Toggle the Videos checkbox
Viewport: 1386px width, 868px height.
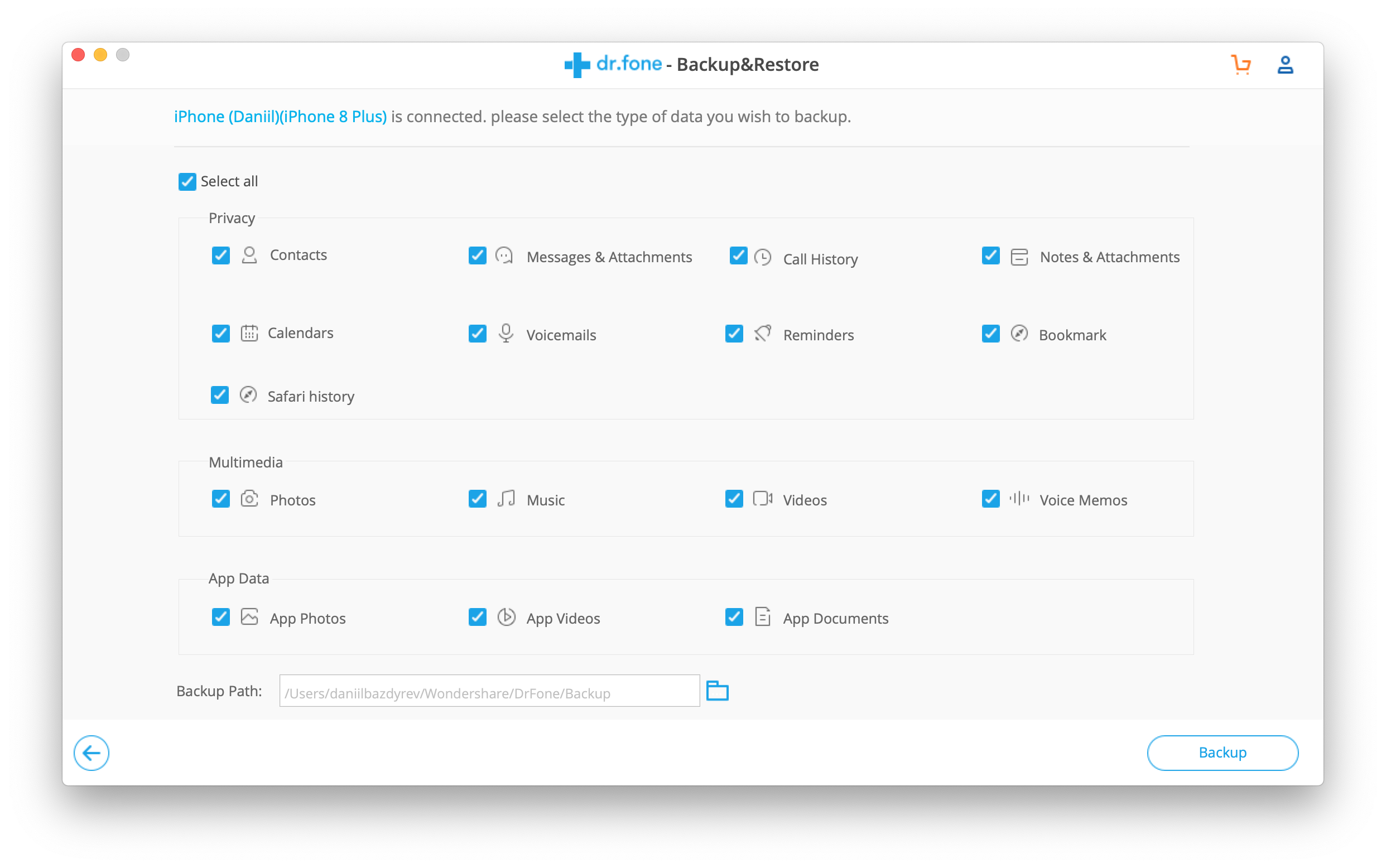tap(734, 498)
